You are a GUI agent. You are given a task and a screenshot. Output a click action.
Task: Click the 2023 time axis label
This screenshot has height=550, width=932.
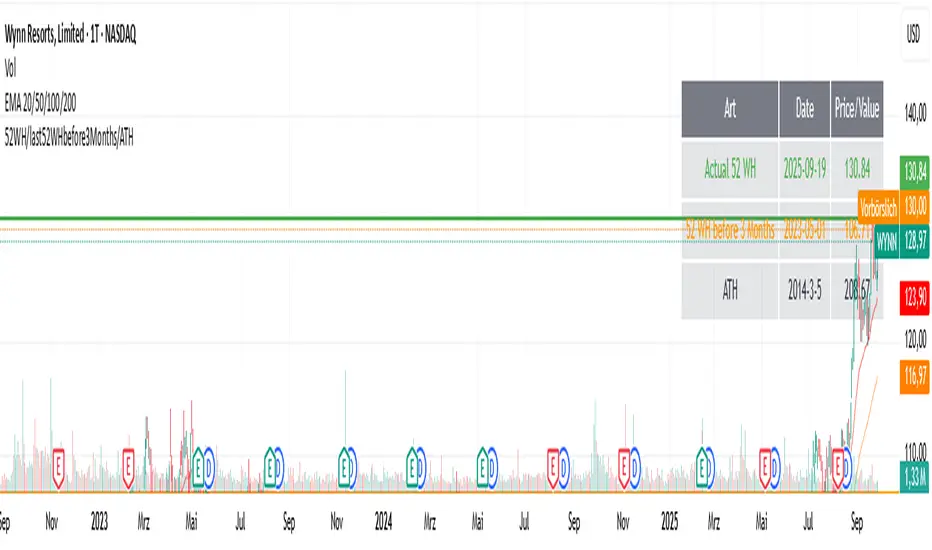point(99,522)
